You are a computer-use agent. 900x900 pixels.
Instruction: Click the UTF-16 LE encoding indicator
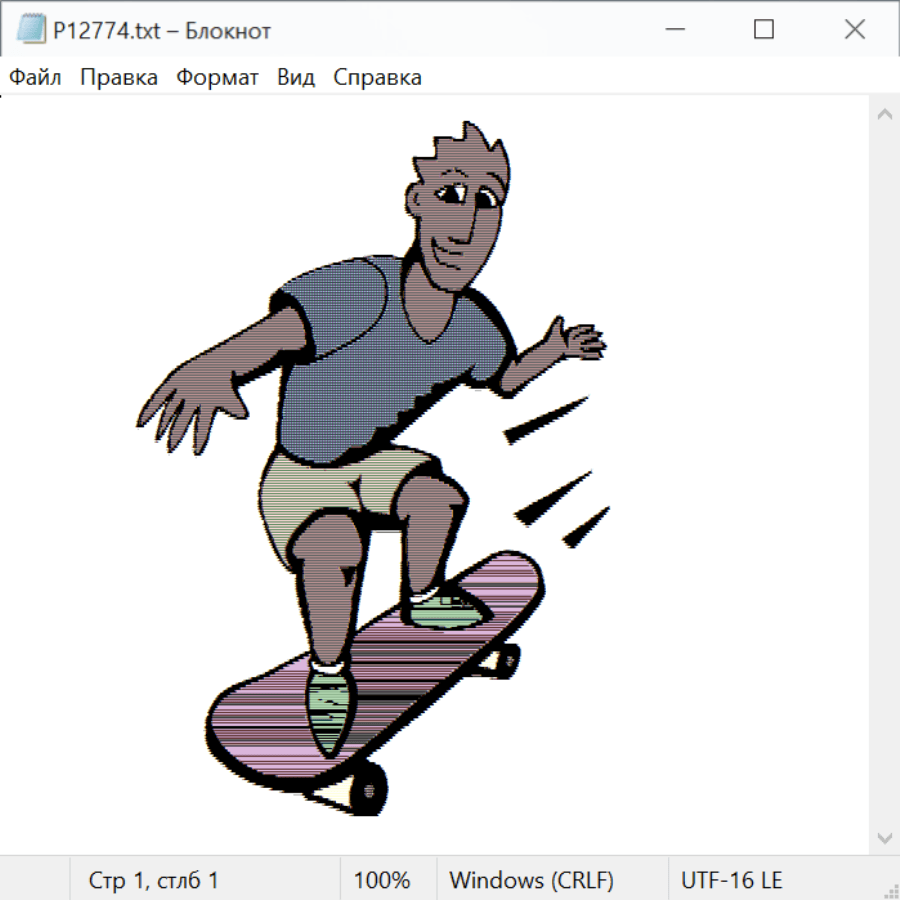click(x=731, y=880)
